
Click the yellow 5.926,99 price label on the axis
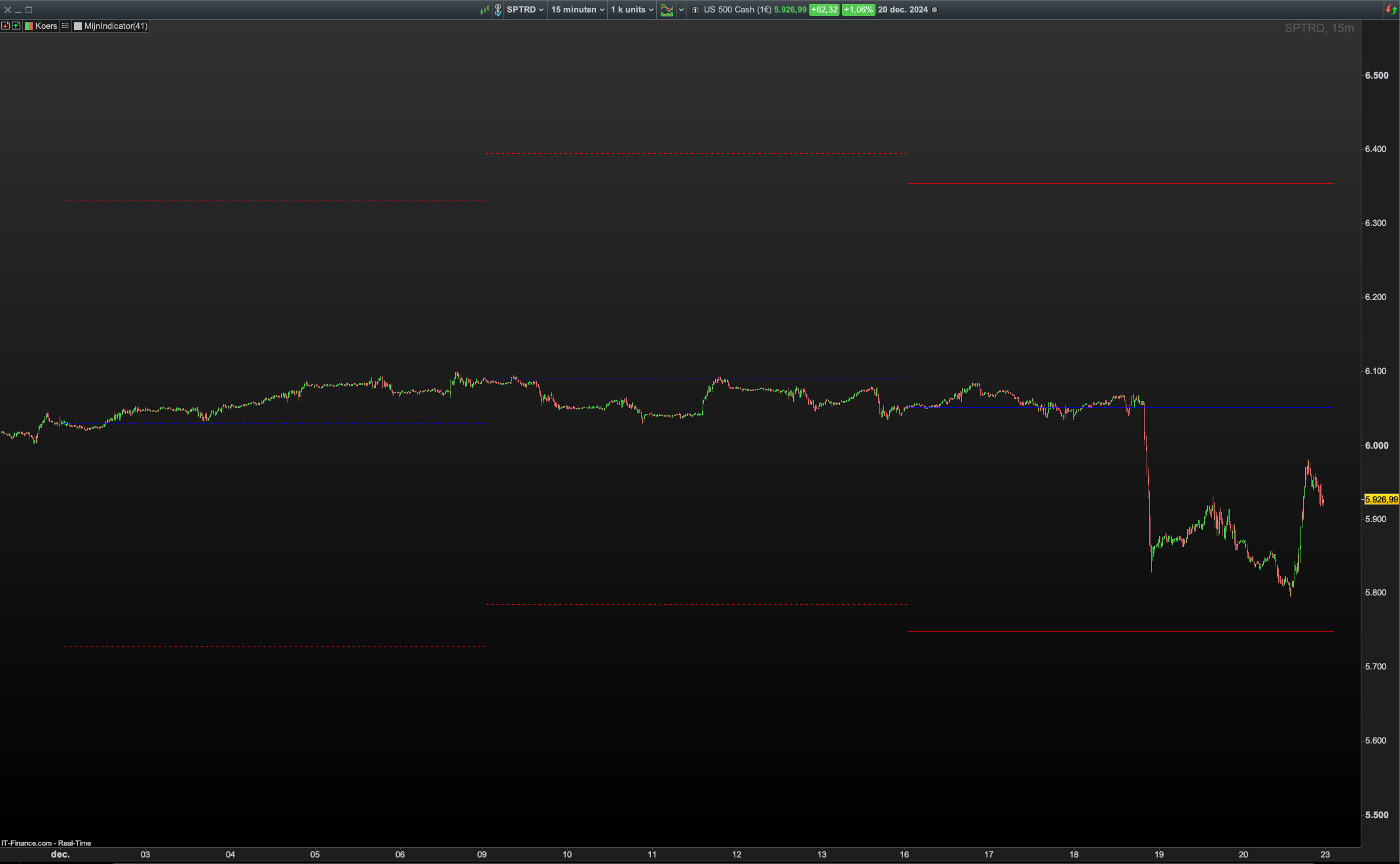1381,500
